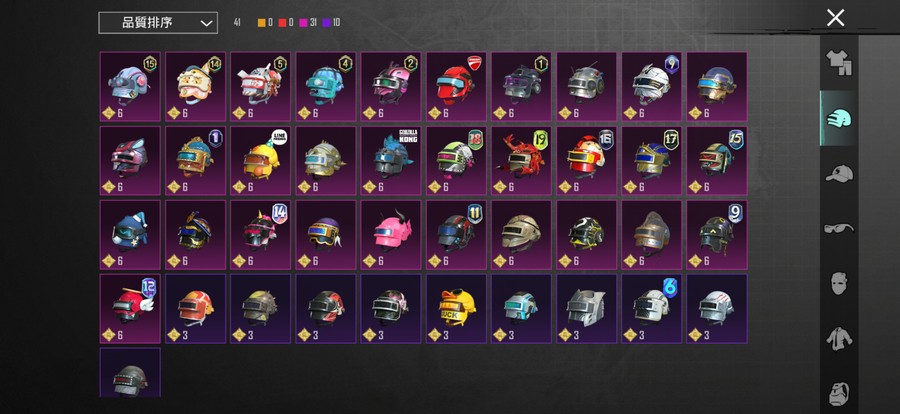
Task: Close the inventory with X icon
Action: pyautogui.click(x=835, y=18)
